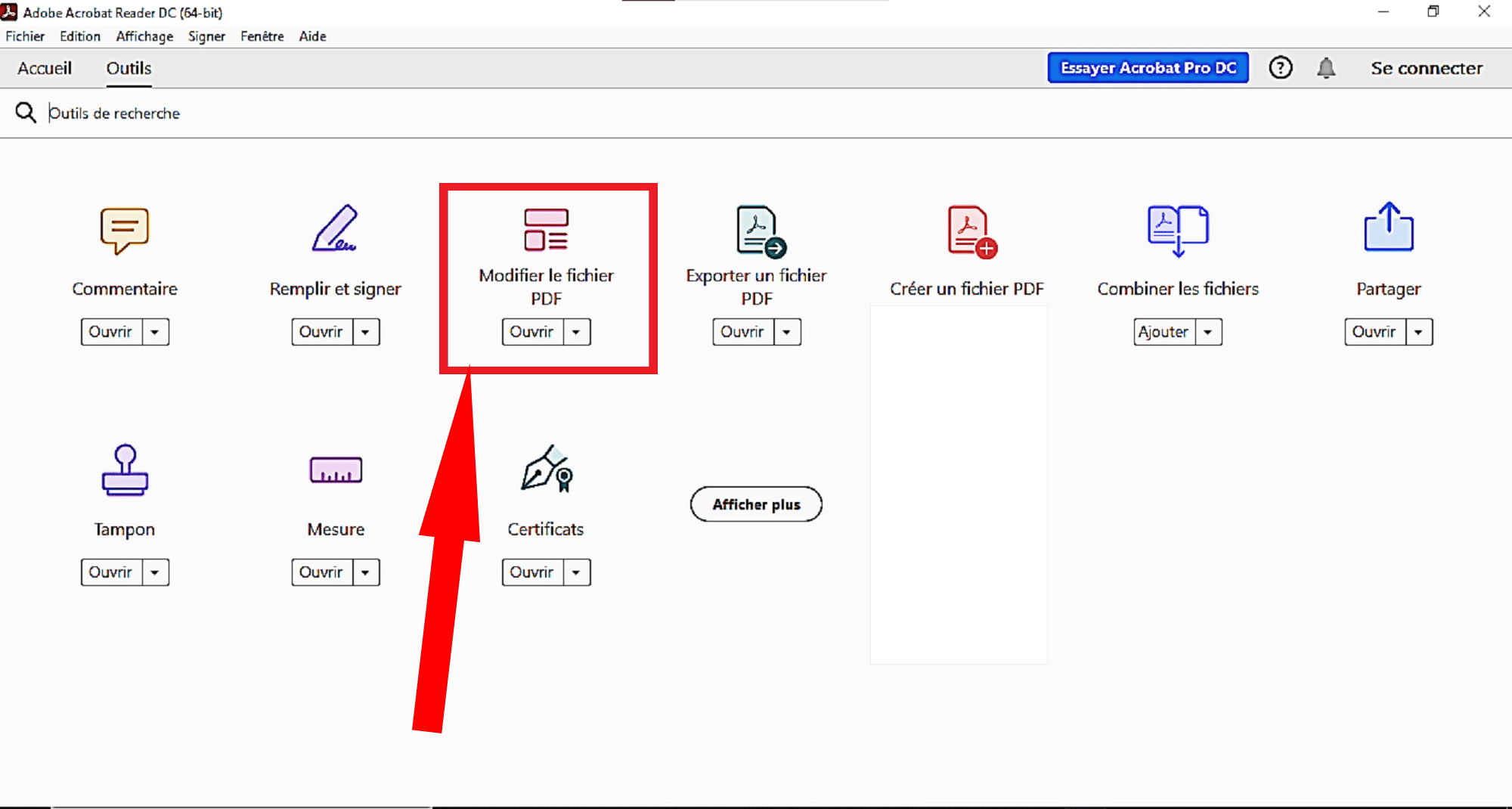Click the Afficher plus button
The height and width of the screenshot is (809, 1512).
(x=756, y=504)
